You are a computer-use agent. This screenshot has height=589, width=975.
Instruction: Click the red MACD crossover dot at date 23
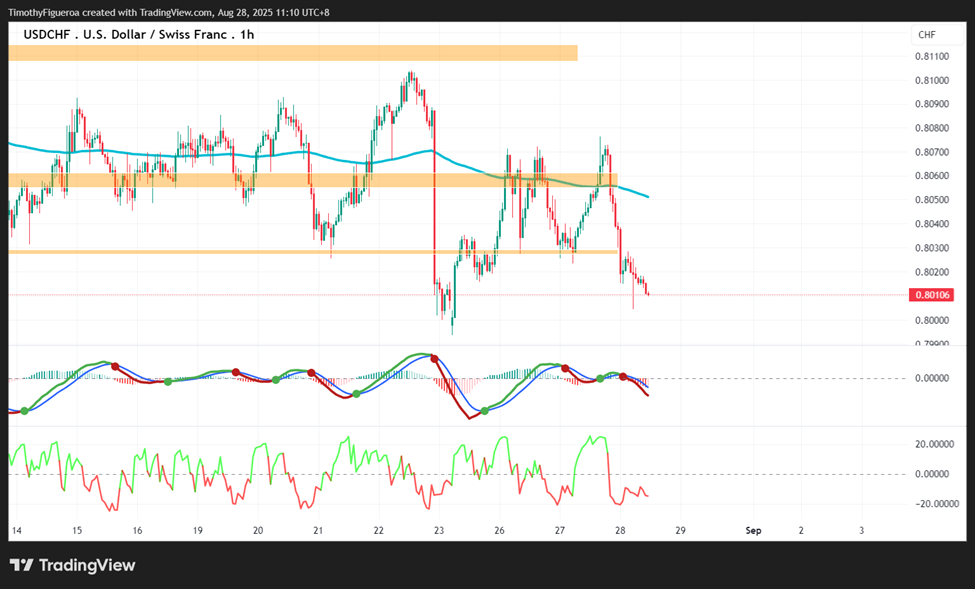[435, 359]
